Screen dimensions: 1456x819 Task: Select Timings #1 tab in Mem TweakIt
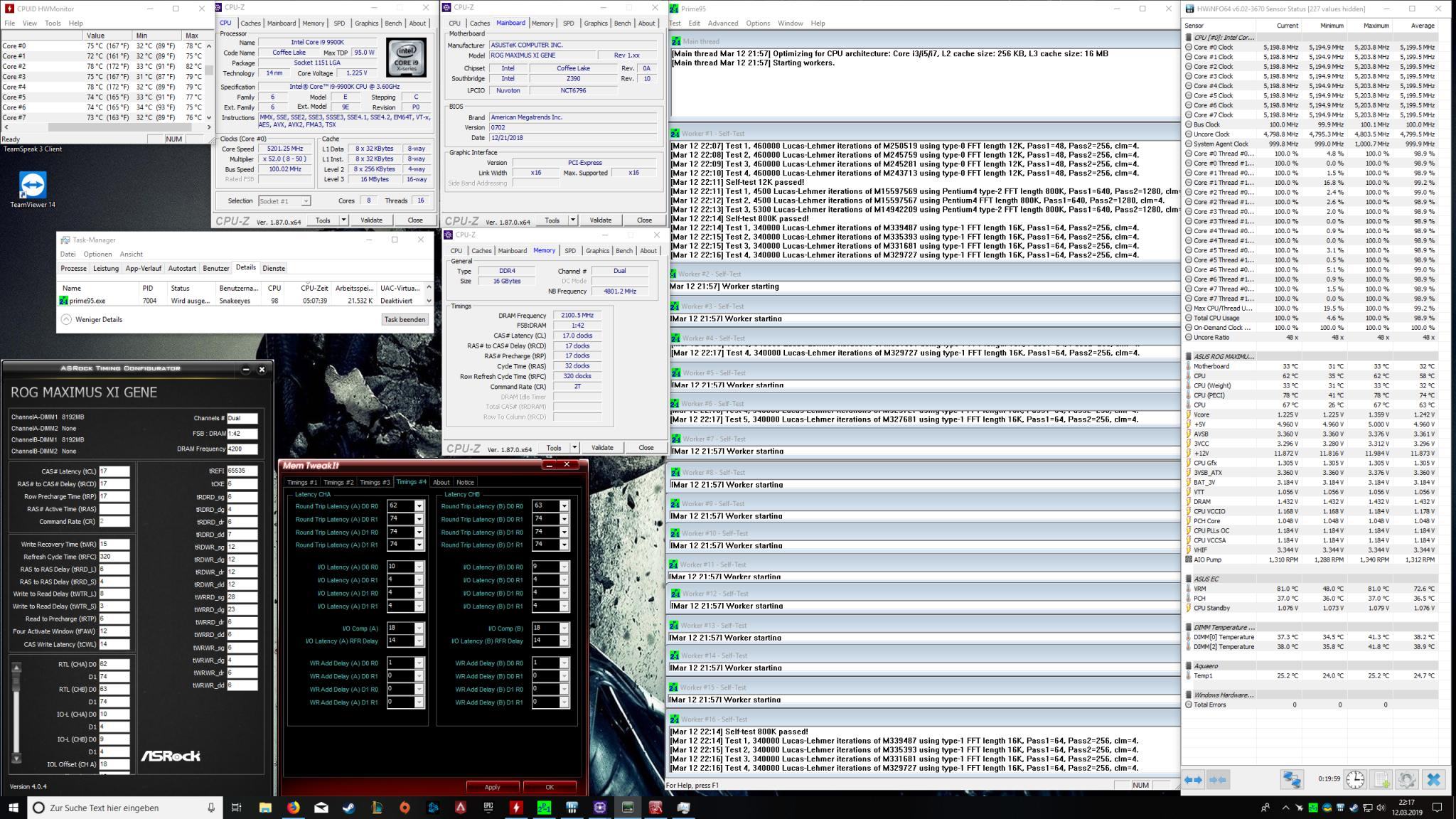(x=302, y=482)
